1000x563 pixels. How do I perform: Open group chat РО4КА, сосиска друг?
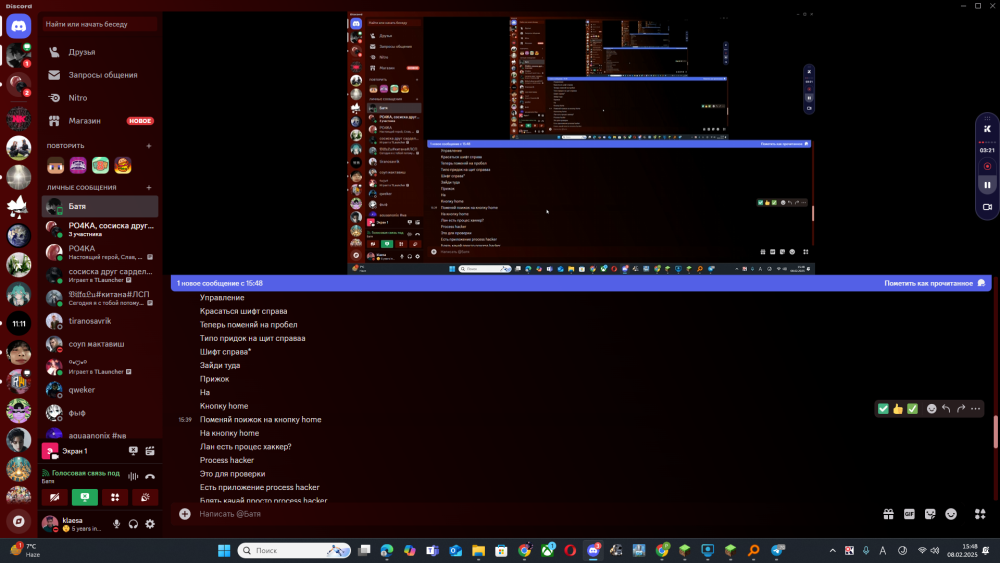(x=100, y=229)
